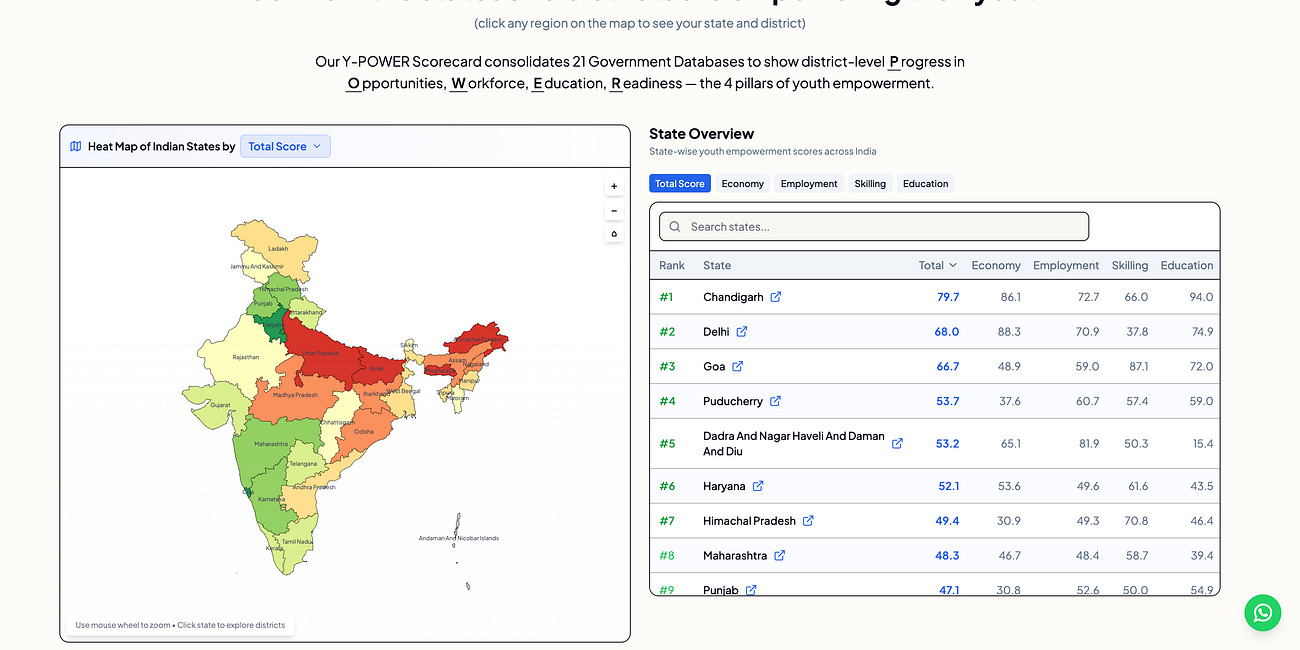Switch to the Economy tab

click(743, 184)
